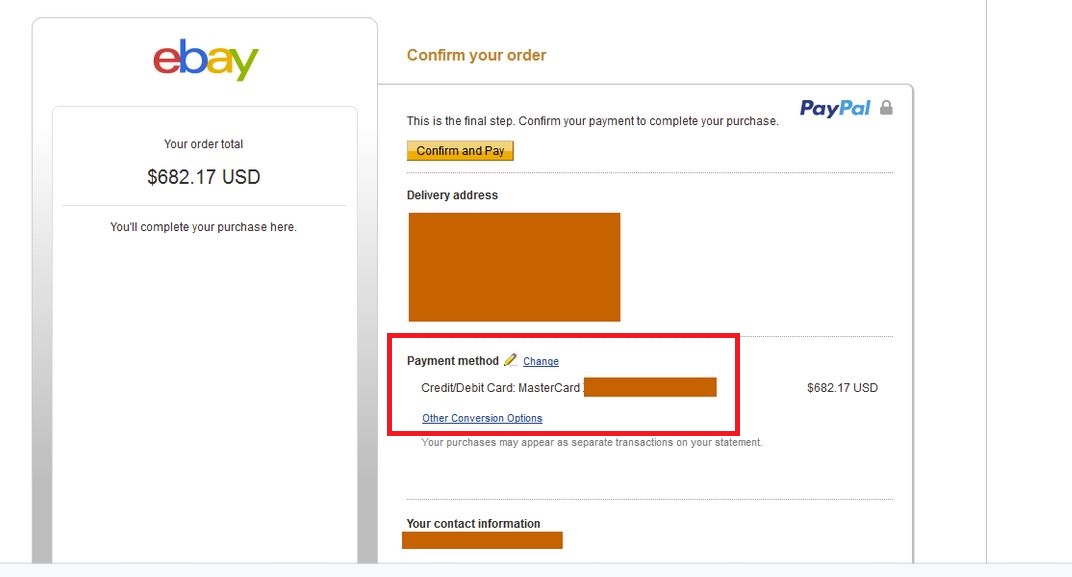
Task: Confirm and Pay the order
Action: pyautogui.click(x=460, y=150)
